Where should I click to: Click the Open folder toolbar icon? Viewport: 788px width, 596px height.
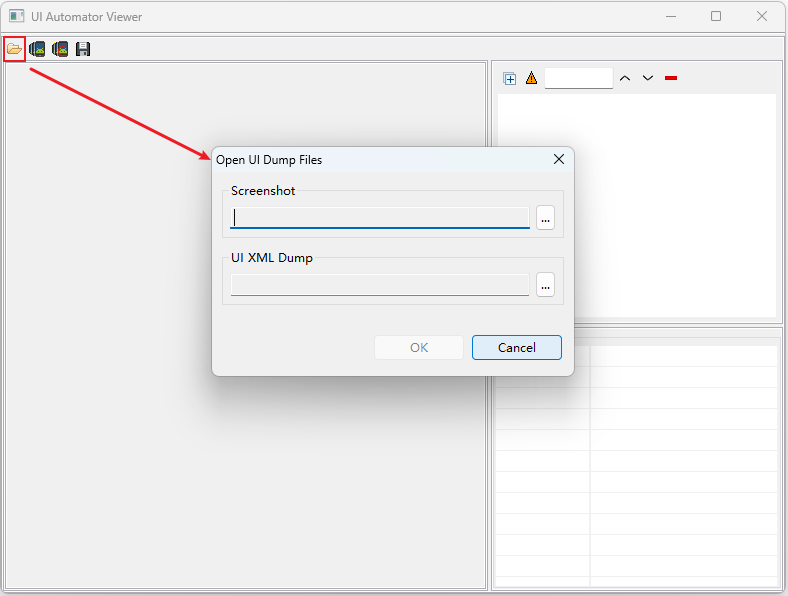click(x=14, y=48)
